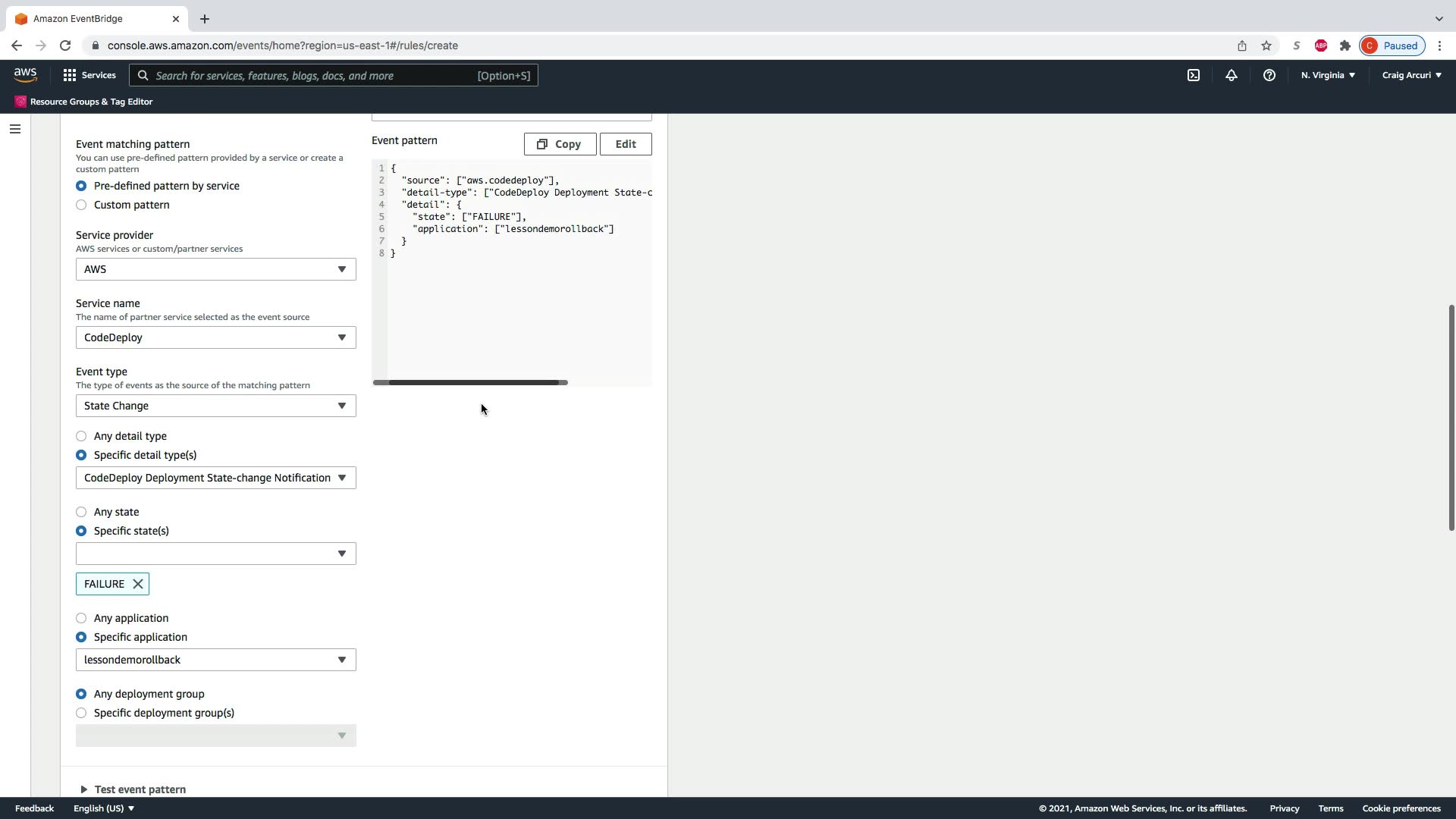Remove the FAILURE state tag

click(138, 584)
